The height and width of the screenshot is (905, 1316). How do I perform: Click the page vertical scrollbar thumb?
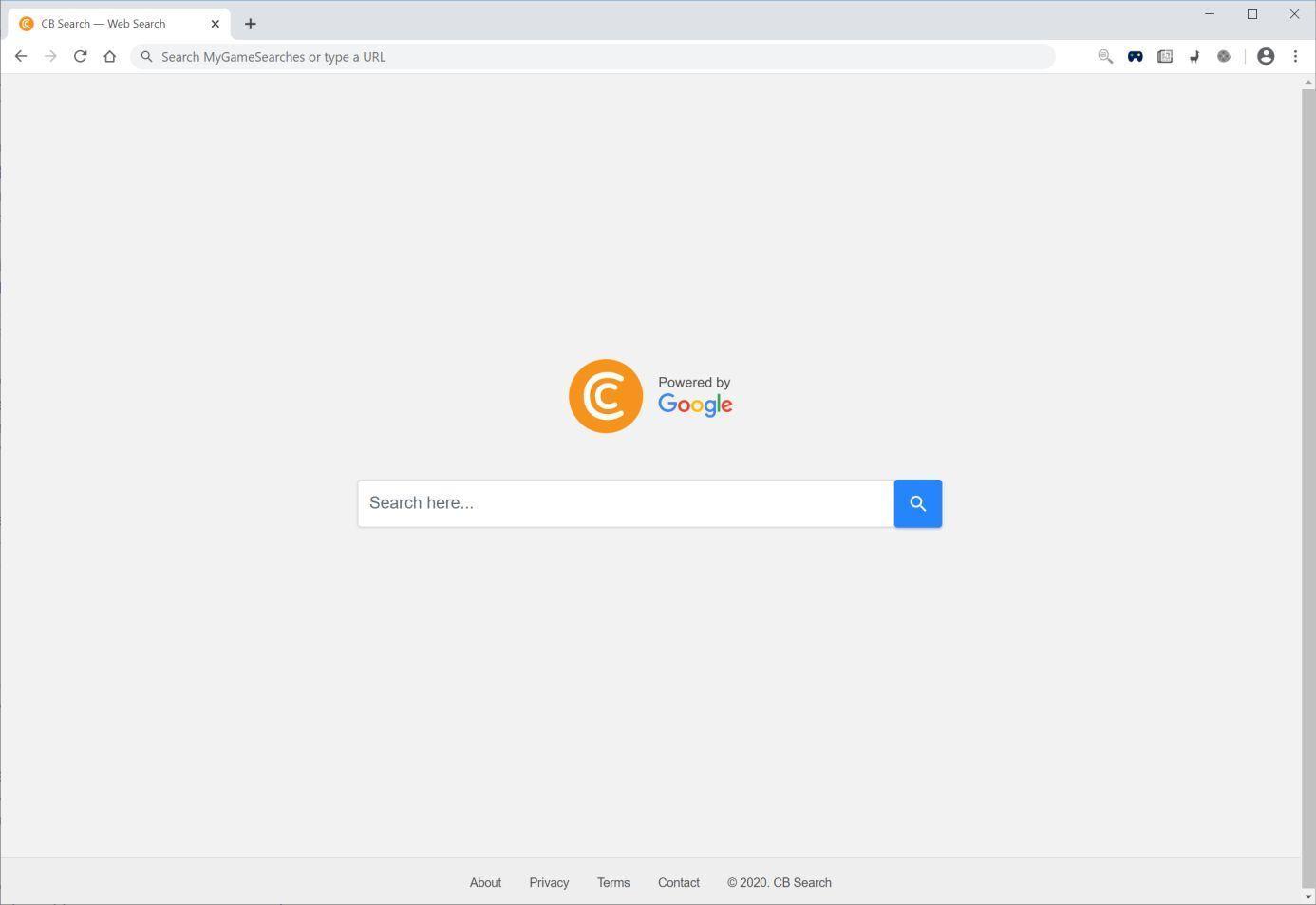(x=1308, y=488)
